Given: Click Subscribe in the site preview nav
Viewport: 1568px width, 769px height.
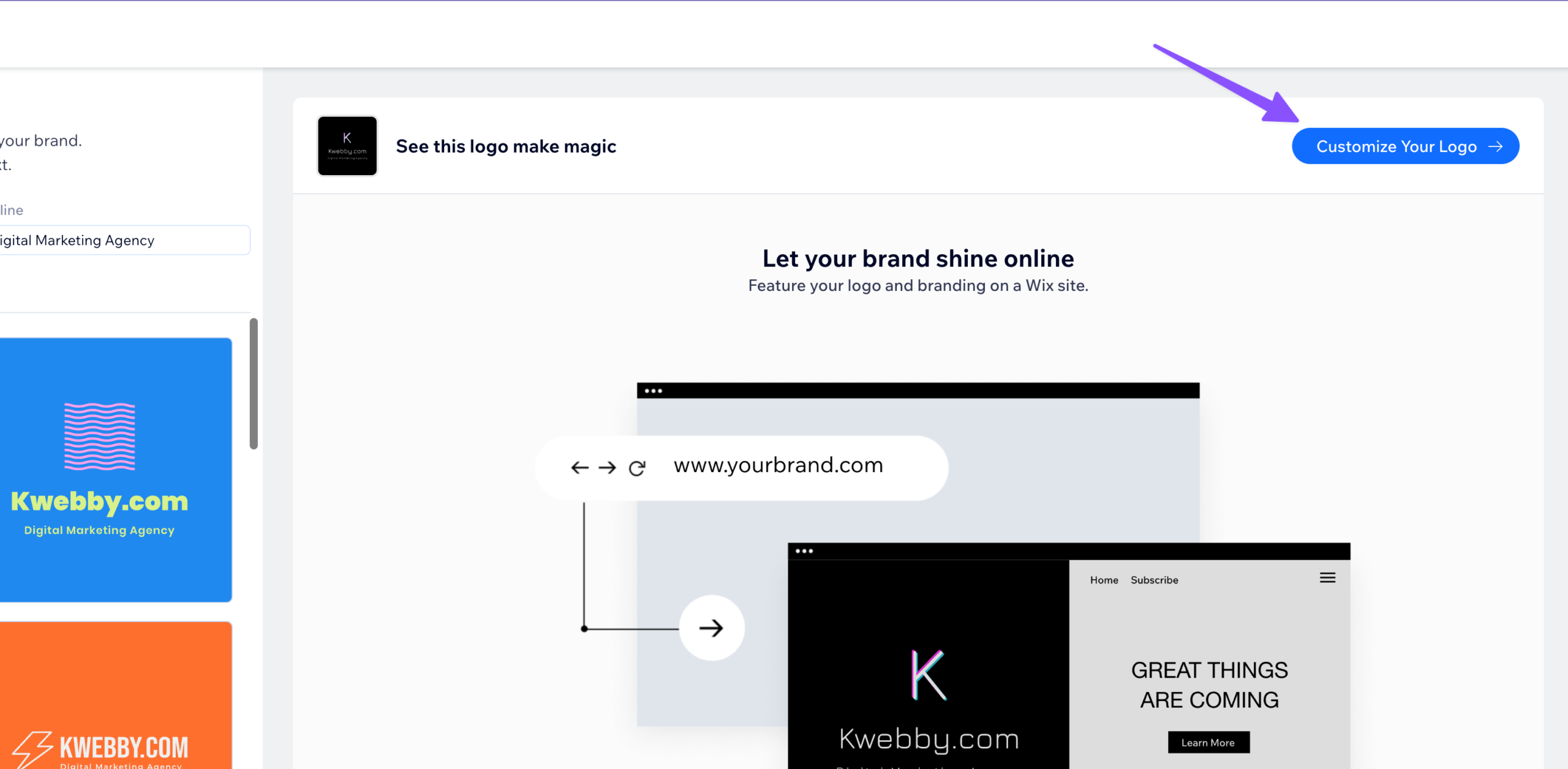Looking at the screenshot, I should coord(1154,580).
